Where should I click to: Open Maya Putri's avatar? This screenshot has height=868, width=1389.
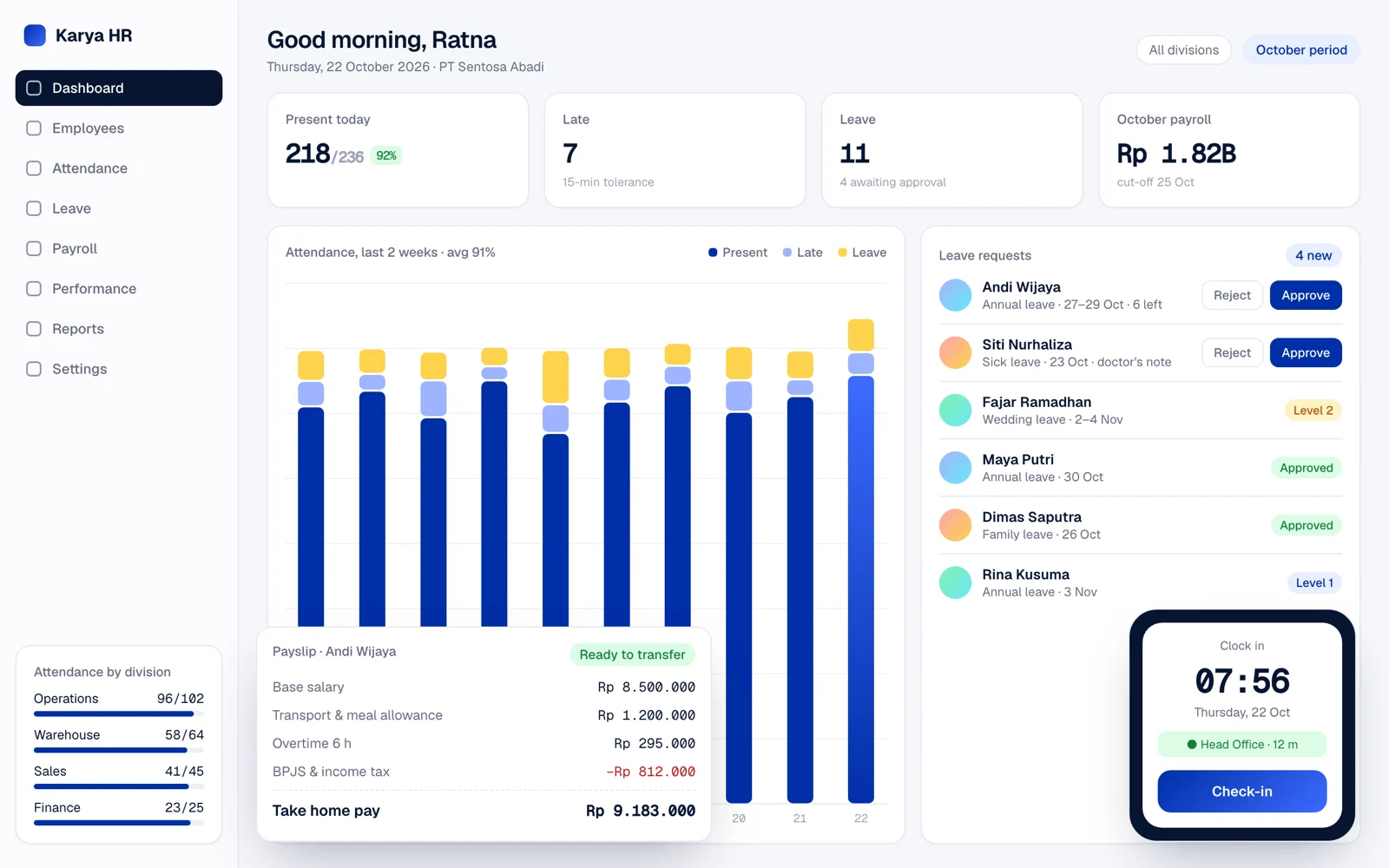click(x=955, y=468)
